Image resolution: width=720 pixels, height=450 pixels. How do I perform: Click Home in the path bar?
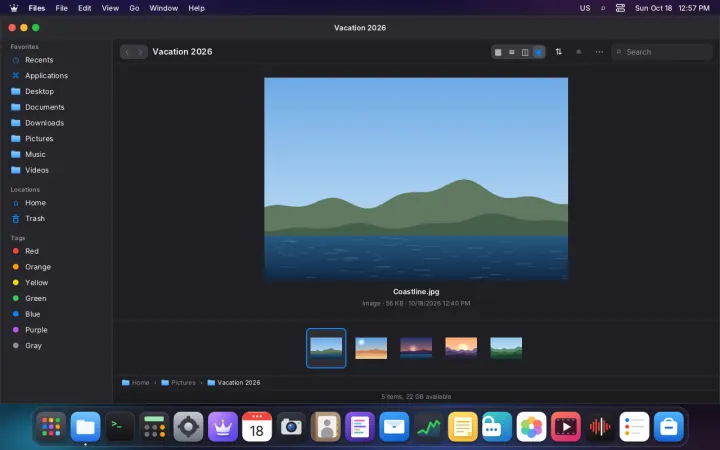135,382
